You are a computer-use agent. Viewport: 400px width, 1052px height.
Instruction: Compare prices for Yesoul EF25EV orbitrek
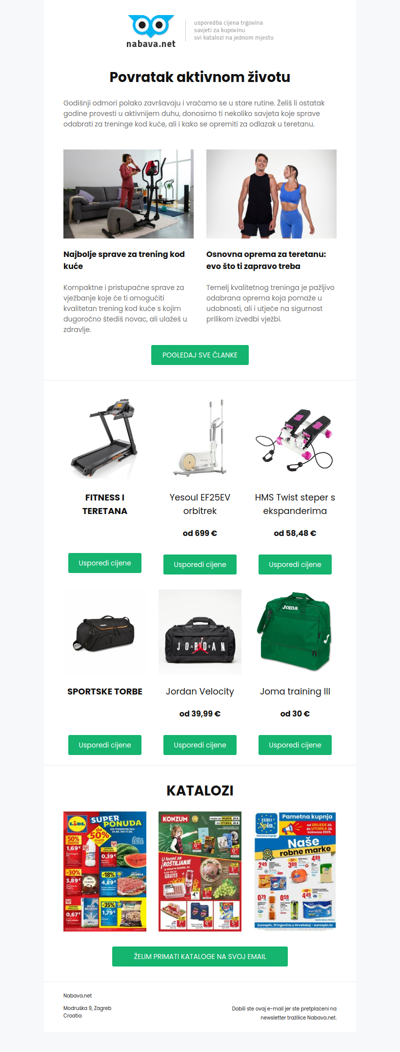coord(200,564)
